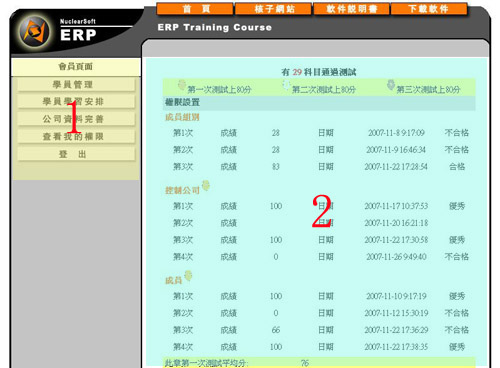Open the 下載軟件 download tab
500x368 pixels.
pos(429,9)
